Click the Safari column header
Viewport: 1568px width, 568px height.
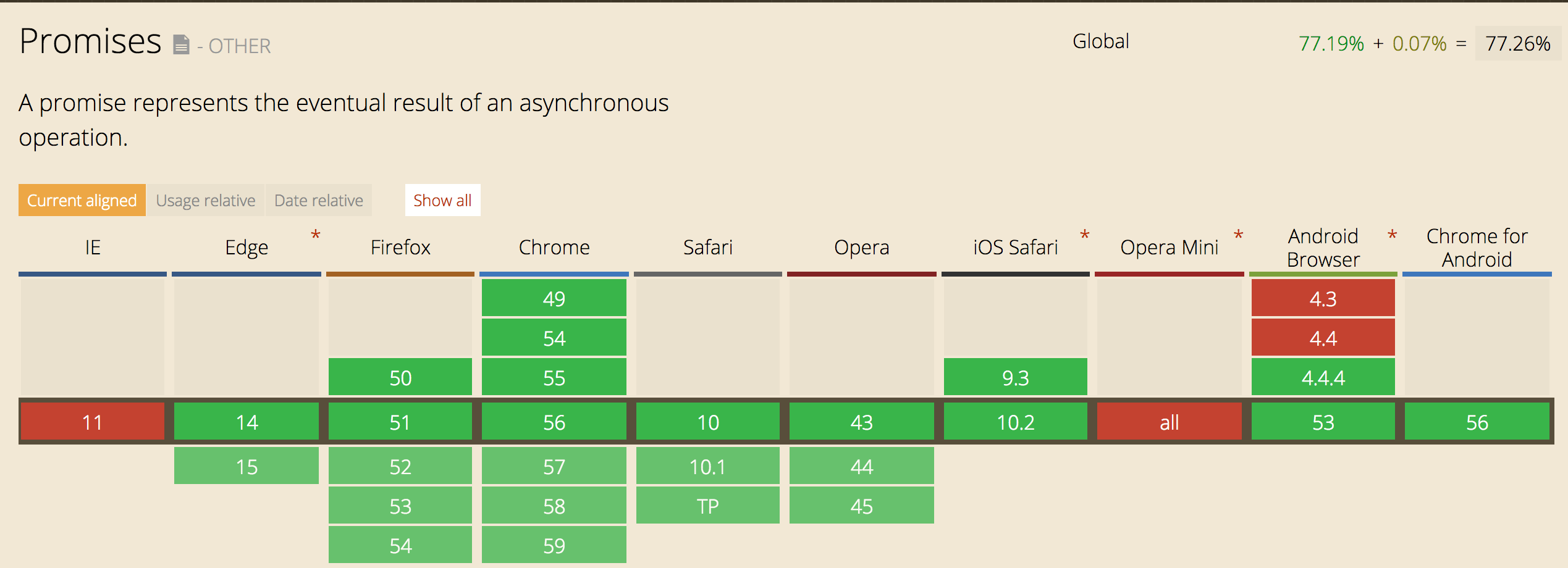coord(708,248)
